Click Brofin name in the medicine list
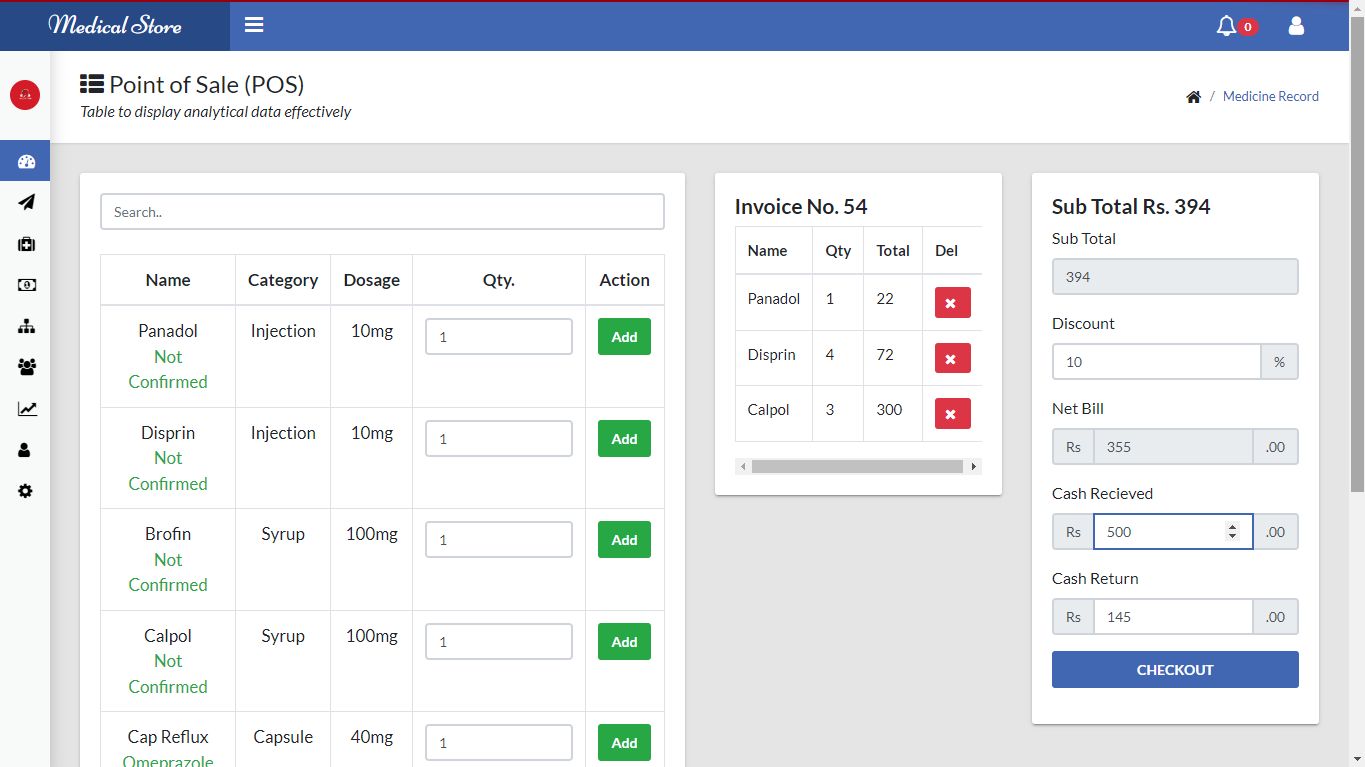 click(168, 534)
